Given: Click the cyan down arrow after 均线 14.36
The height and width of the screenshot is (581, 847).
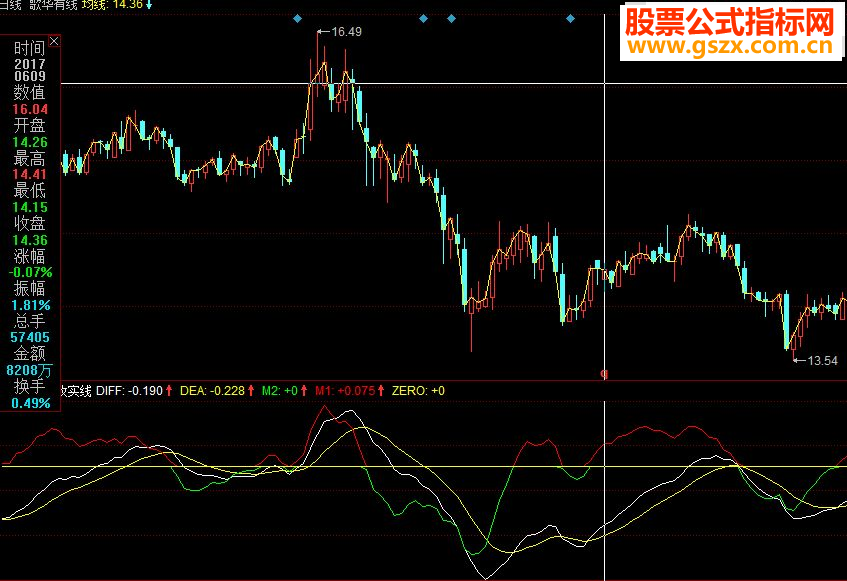Looking at the screenshot, I should tap(149, 4).
